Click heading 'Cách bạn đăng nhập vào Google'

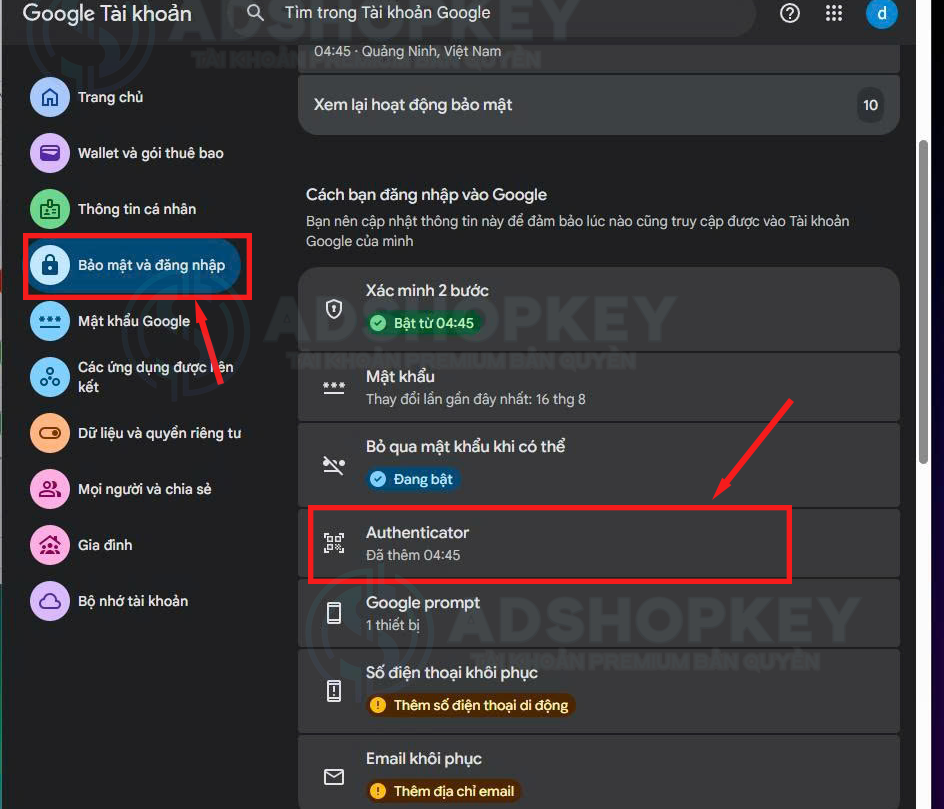[426, 194]
